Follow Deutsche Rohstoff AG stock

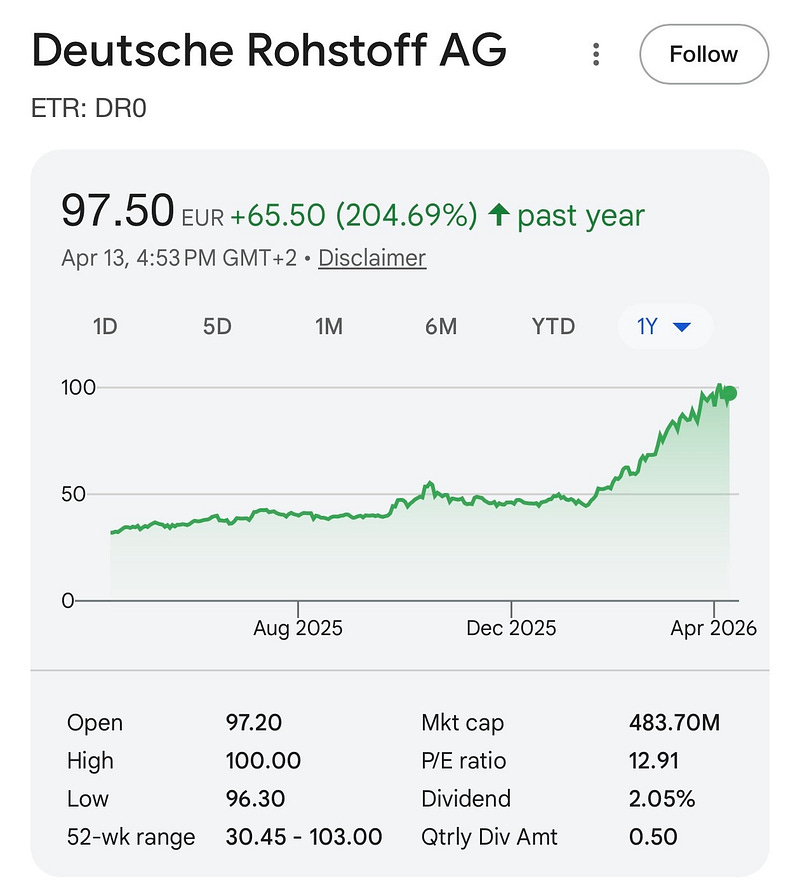coord(704,54)
